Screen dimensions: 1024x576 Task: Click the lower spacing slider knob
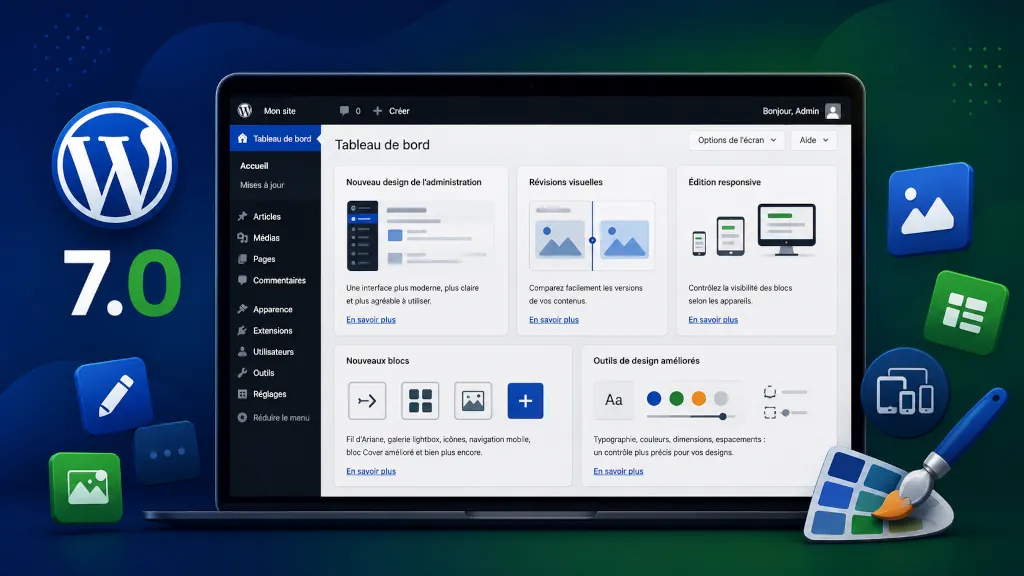[x=786, y=413]
